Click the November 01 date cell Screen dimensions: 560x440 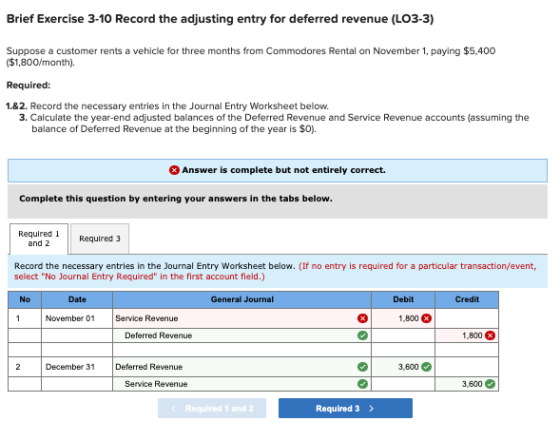77,318
